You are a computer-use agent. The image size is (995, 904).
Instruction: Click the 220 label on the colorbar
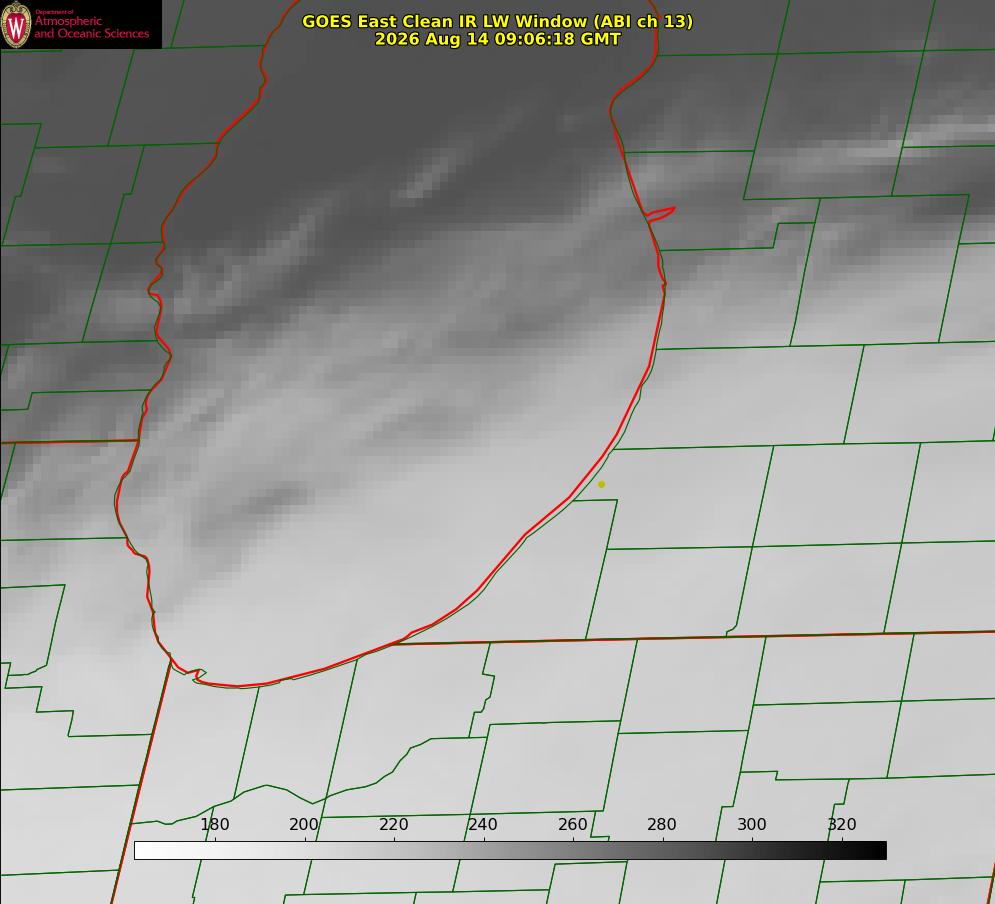pos(393,824)
